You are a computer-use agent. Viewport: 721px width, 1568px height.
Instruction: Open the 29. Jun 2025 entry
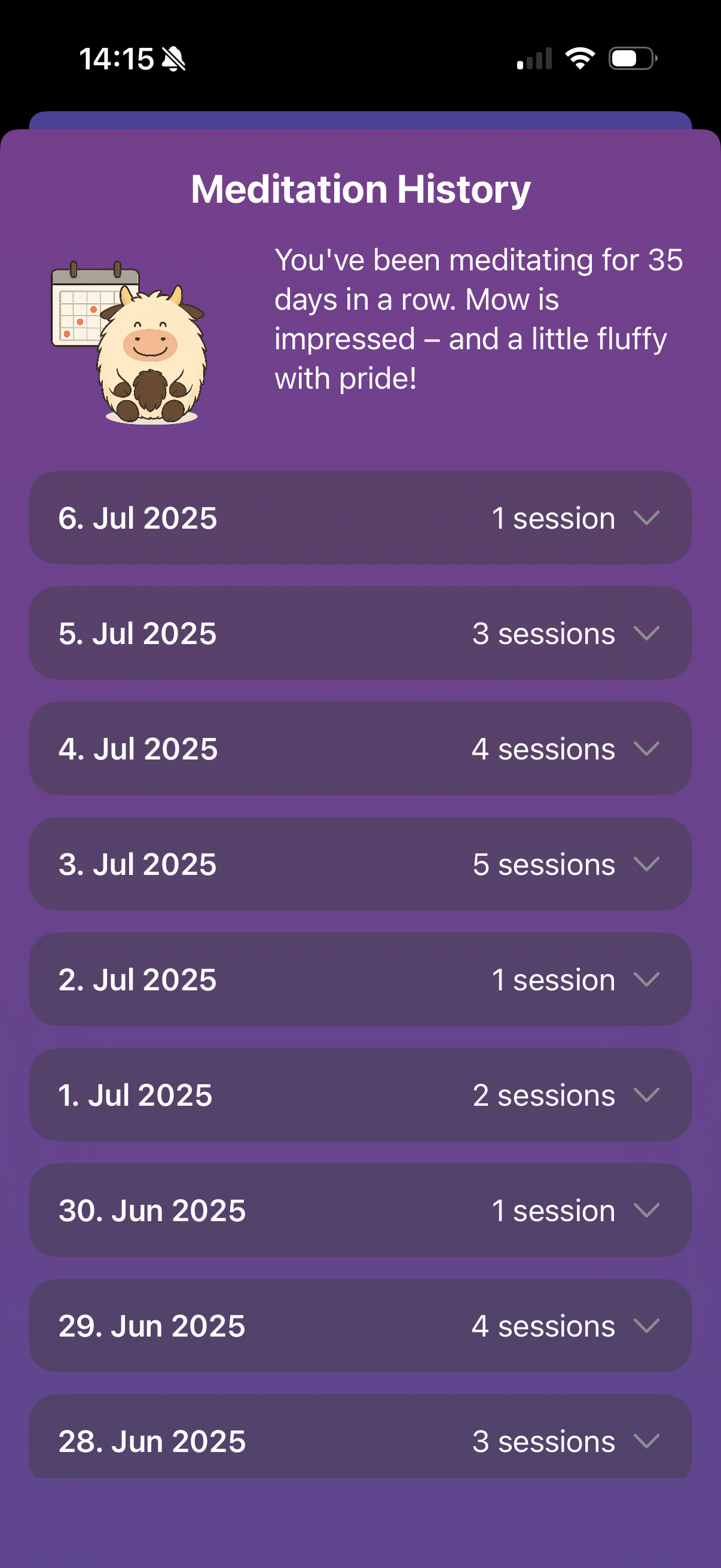pos(360,1326)
